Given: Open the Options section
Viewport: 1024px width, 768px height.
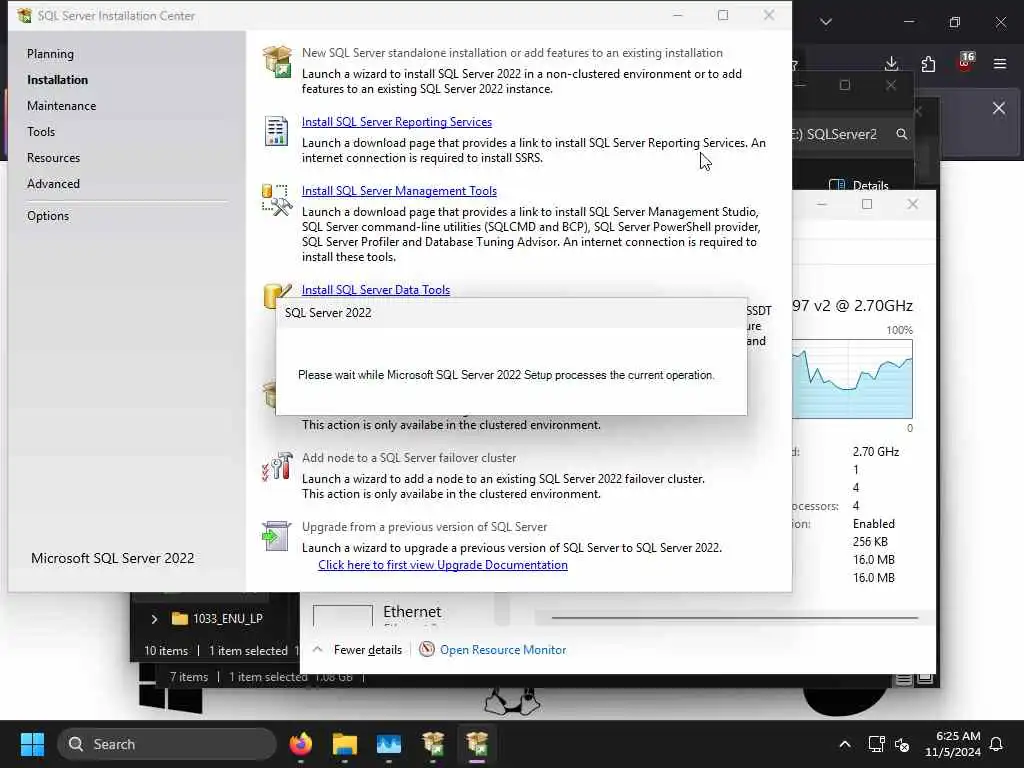Looking at the screenshot, I should tap(48, 216).
